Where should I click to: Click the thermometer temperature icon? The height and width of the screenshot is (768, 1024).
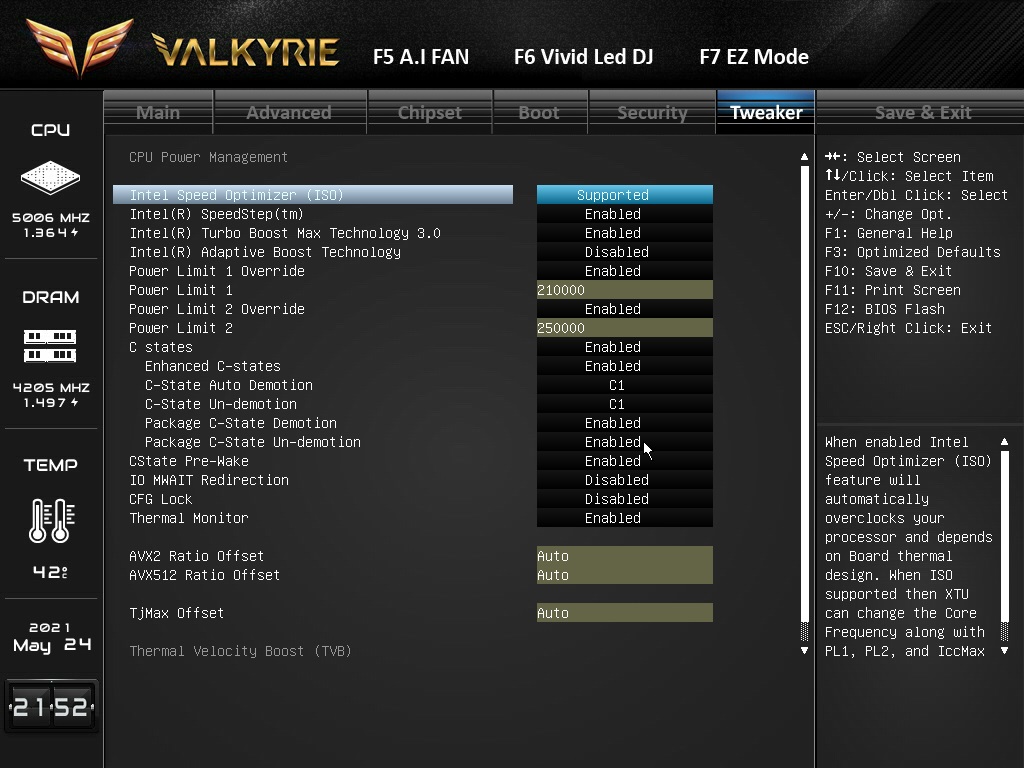[50, 520]
